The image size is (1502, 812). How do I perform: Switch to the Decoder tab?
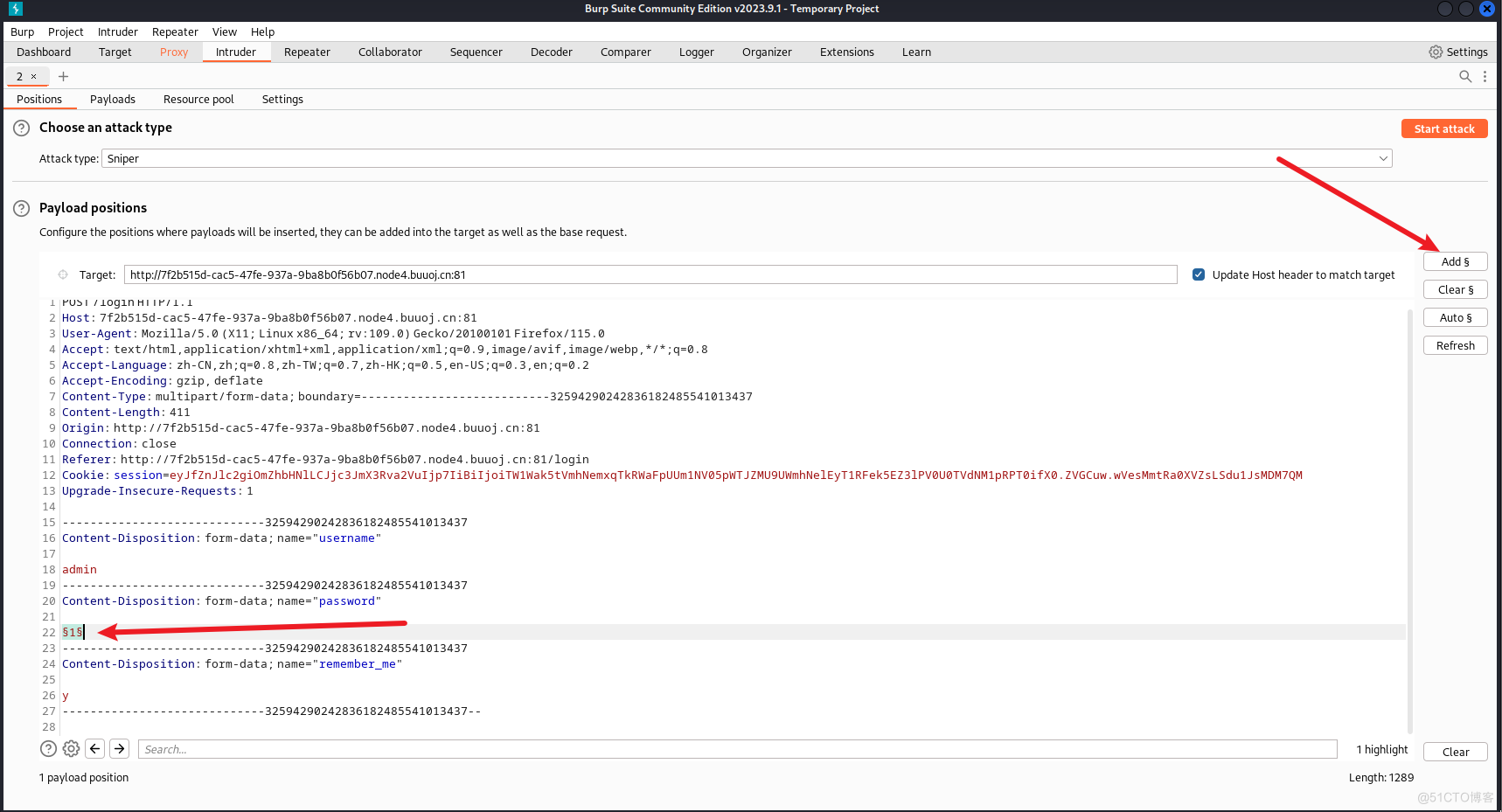click(552, 52)
